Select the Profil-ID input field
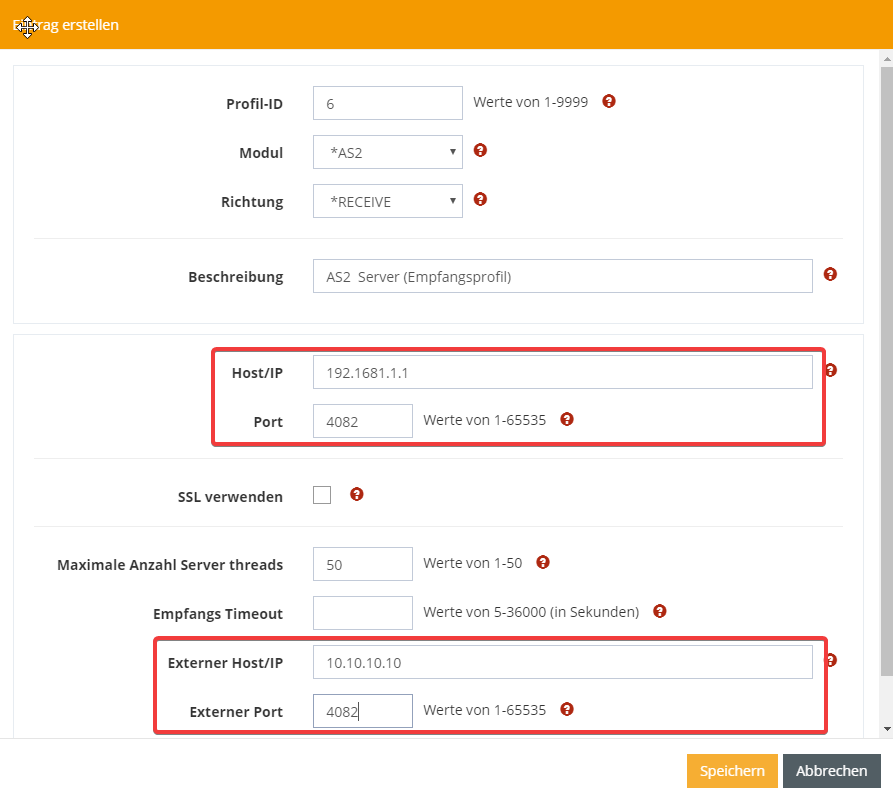Screen dimensions: 893x801 (388, 103)
